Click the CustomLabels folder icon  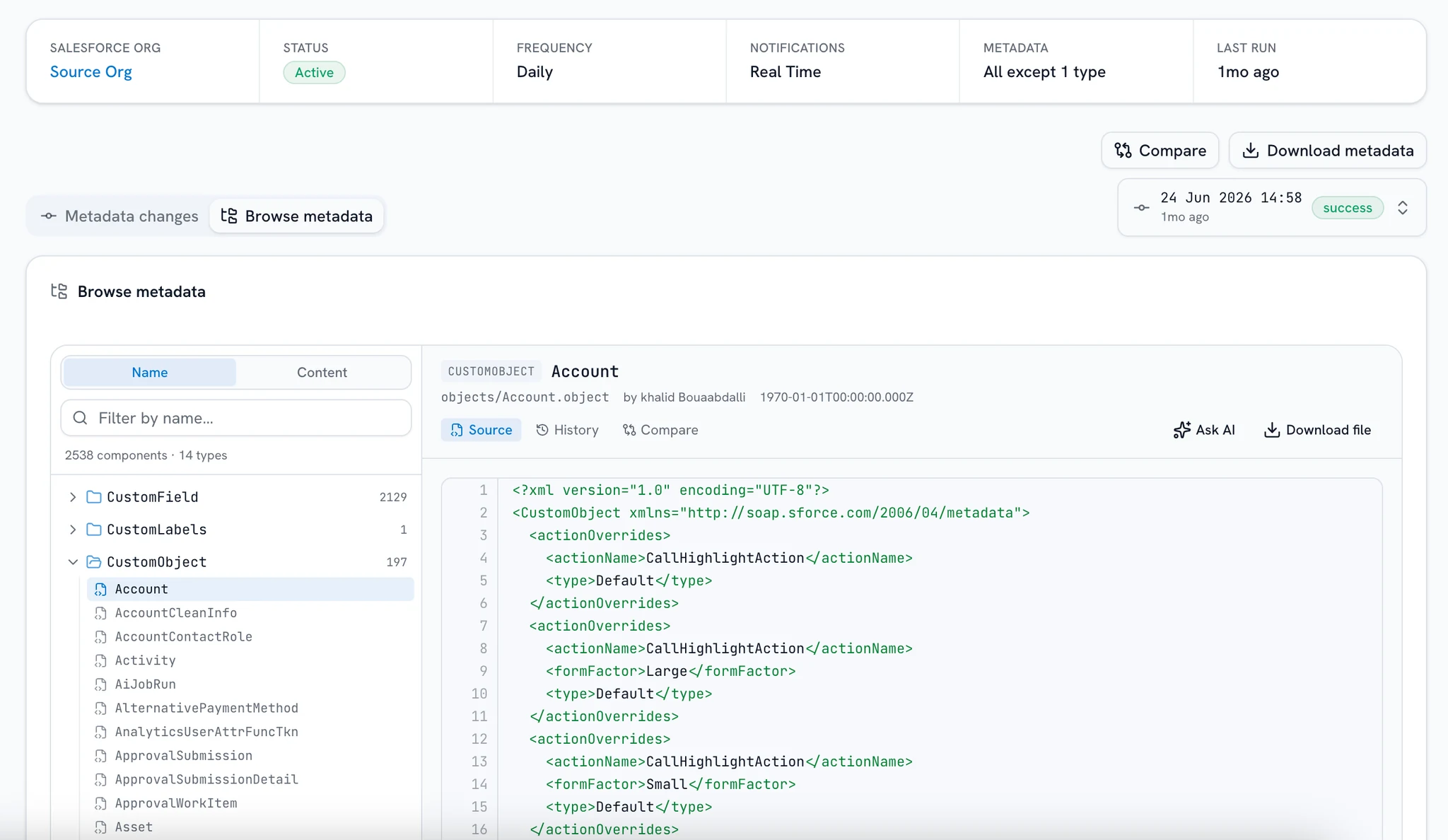[93, 530]
